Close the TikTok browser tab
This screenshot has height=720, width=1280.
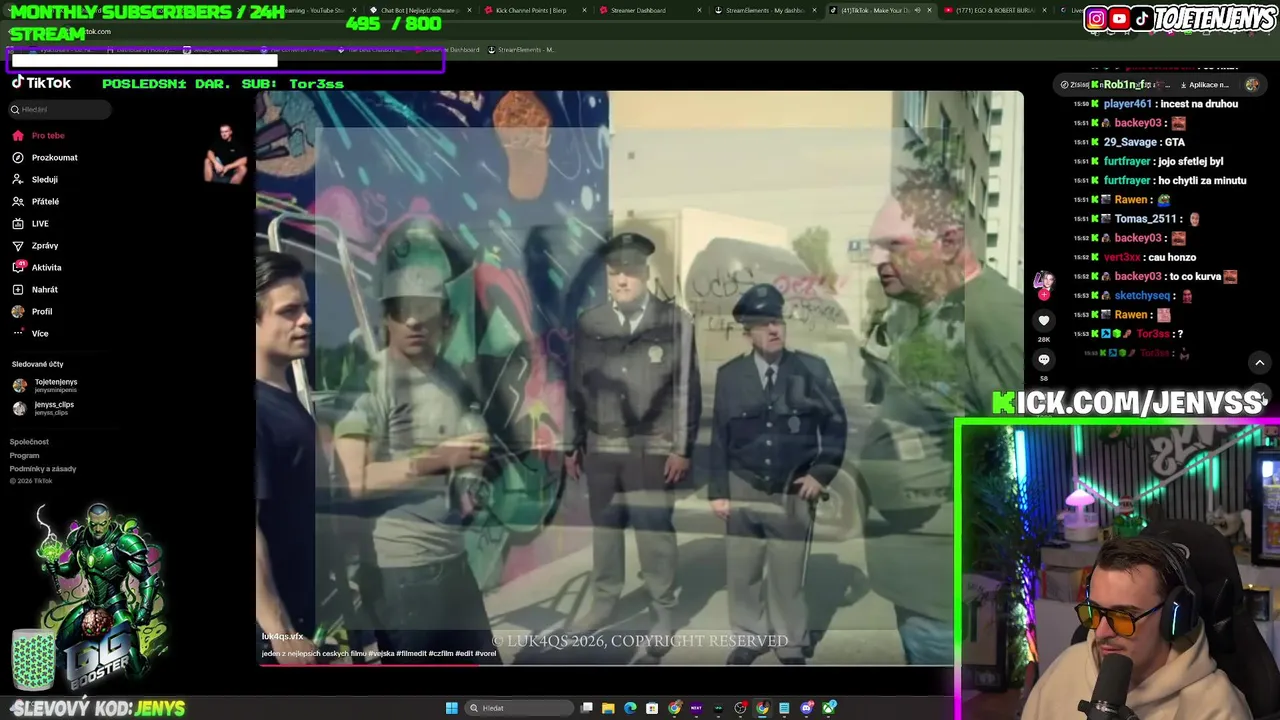929,10
